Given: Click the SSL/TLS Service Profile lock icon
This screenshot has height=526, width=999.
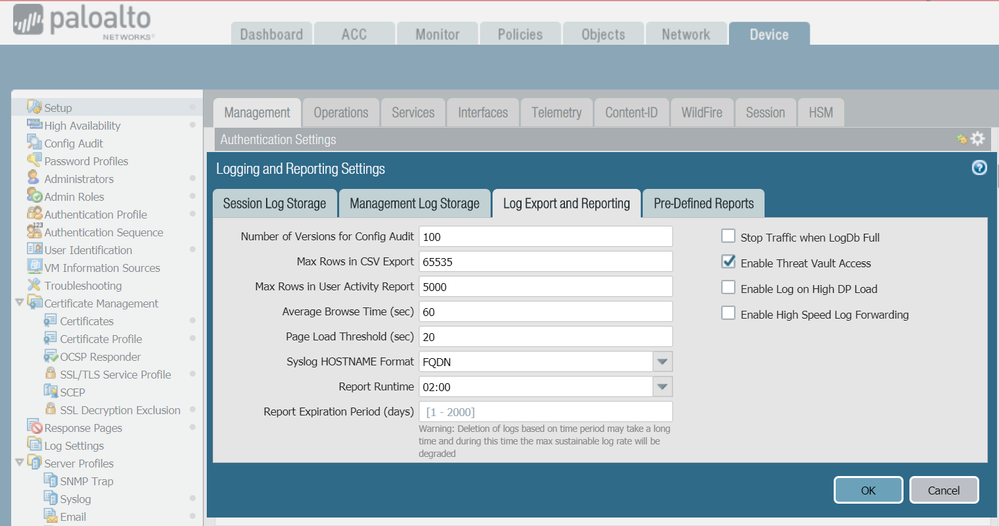Looking at the screenshot, I should pos(51,374).
